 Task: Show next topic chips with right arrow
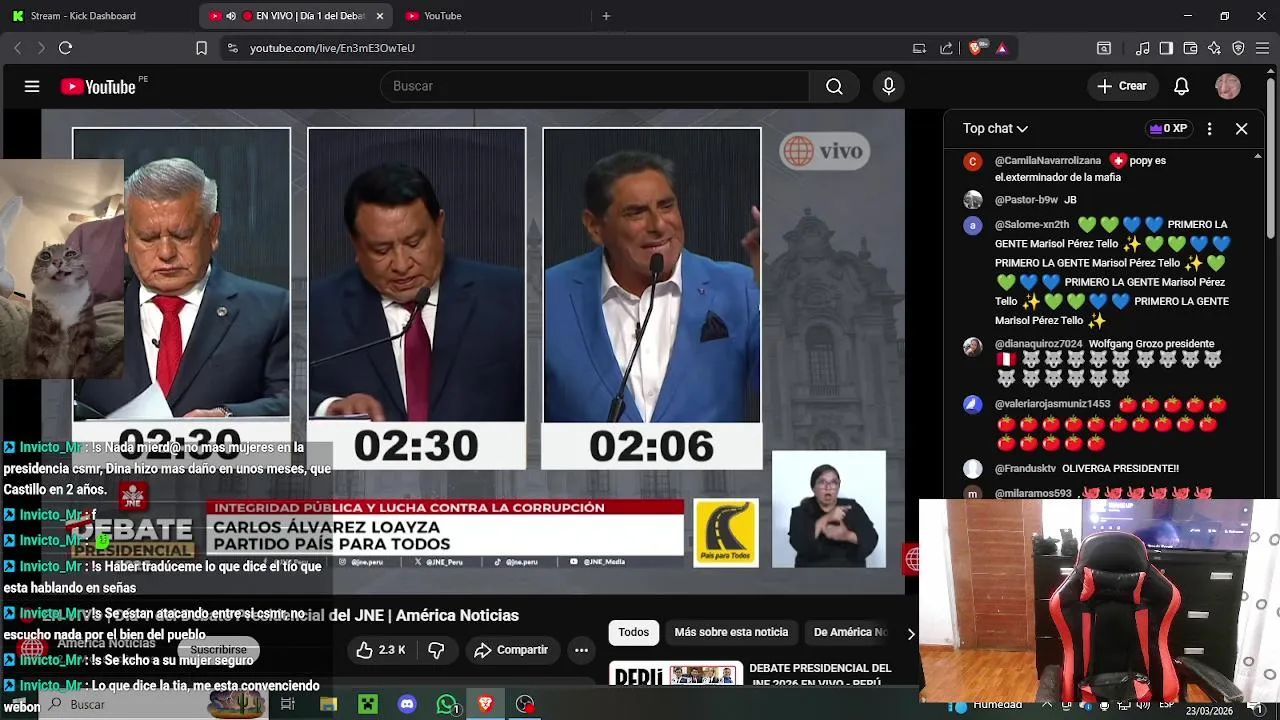[910, 633]
